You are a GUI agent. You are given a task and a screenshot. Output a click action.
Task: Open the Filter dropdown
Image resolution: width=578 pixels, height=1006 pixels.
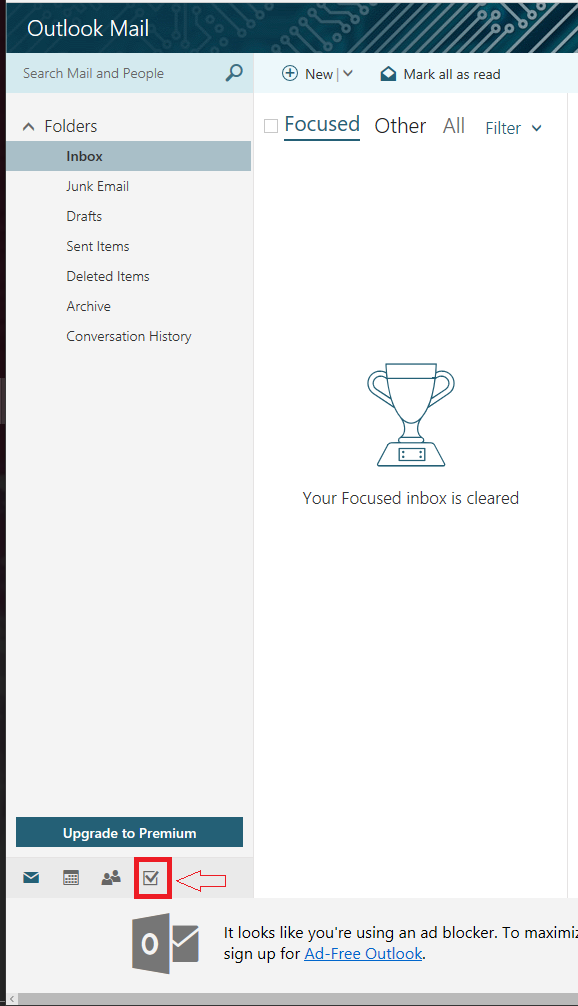point(513,128)
